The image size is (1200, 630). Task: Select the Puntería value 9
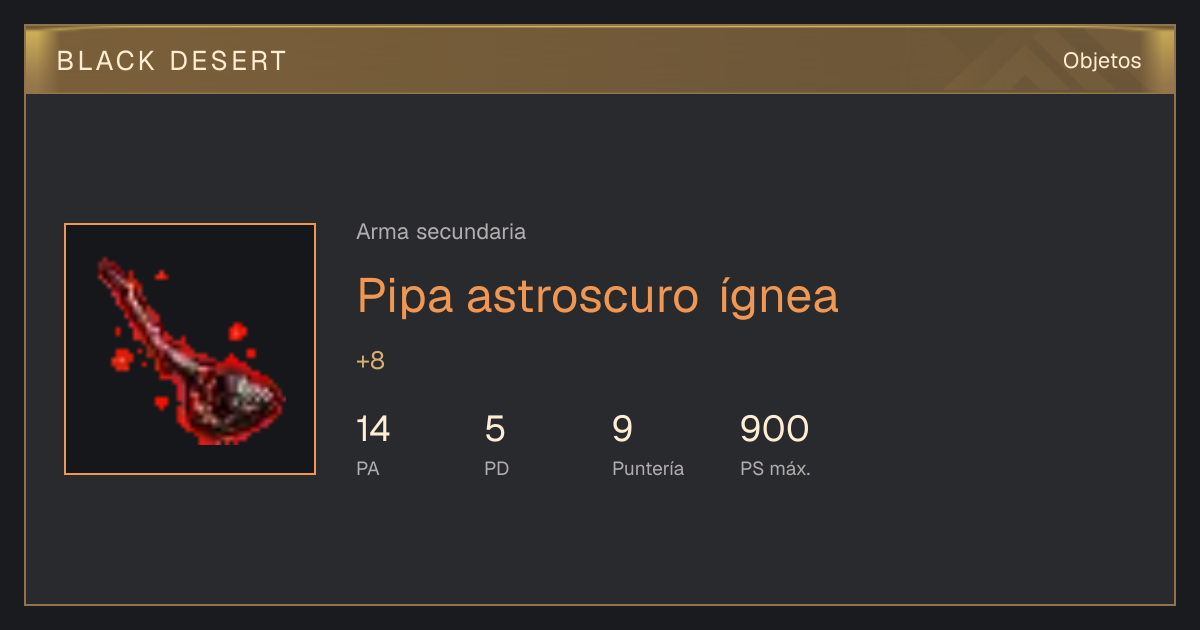pyautogui.click(x=622, y=429)
